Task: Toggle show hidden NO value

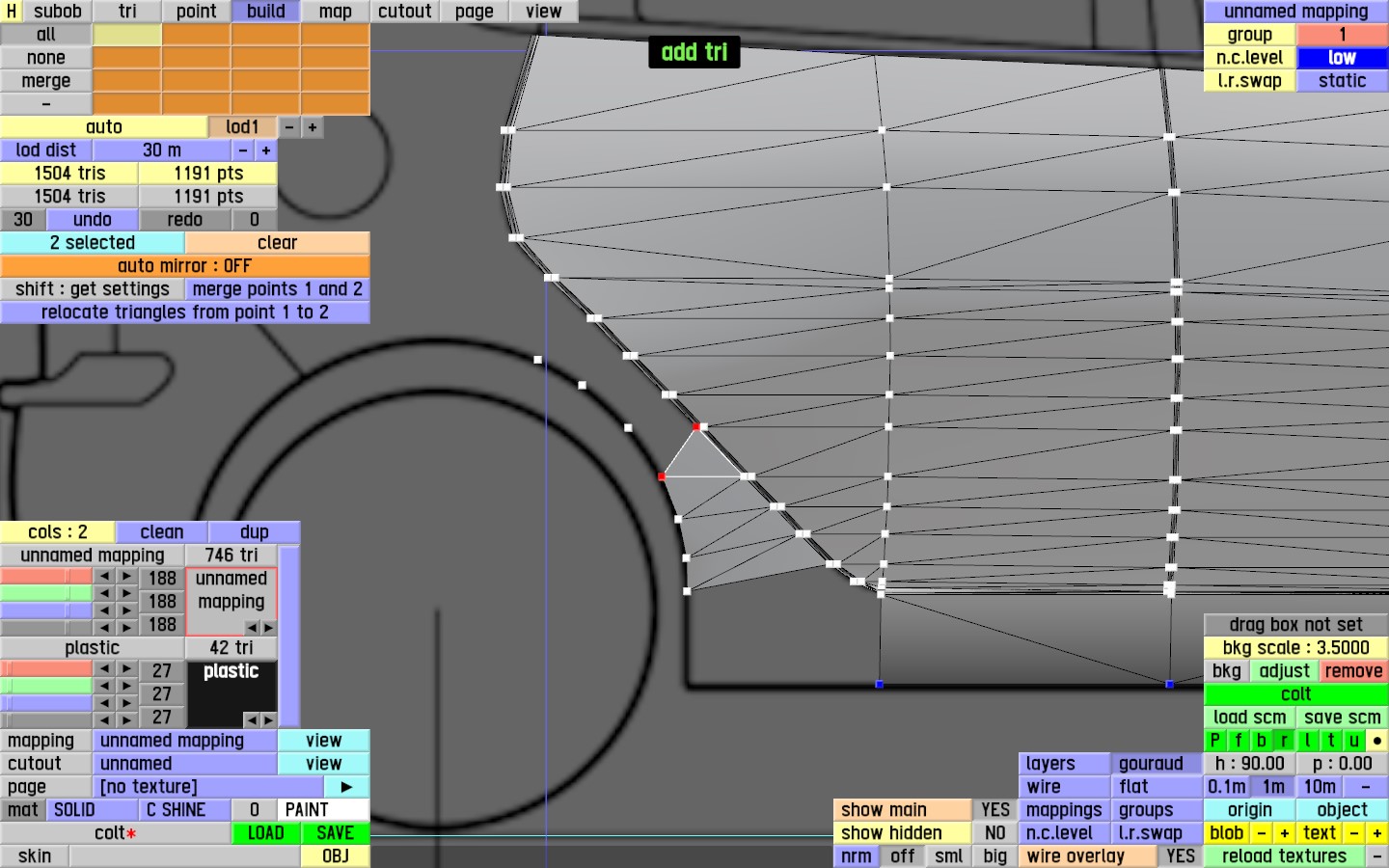Action: pyautogui.click(x=995, y=833)
